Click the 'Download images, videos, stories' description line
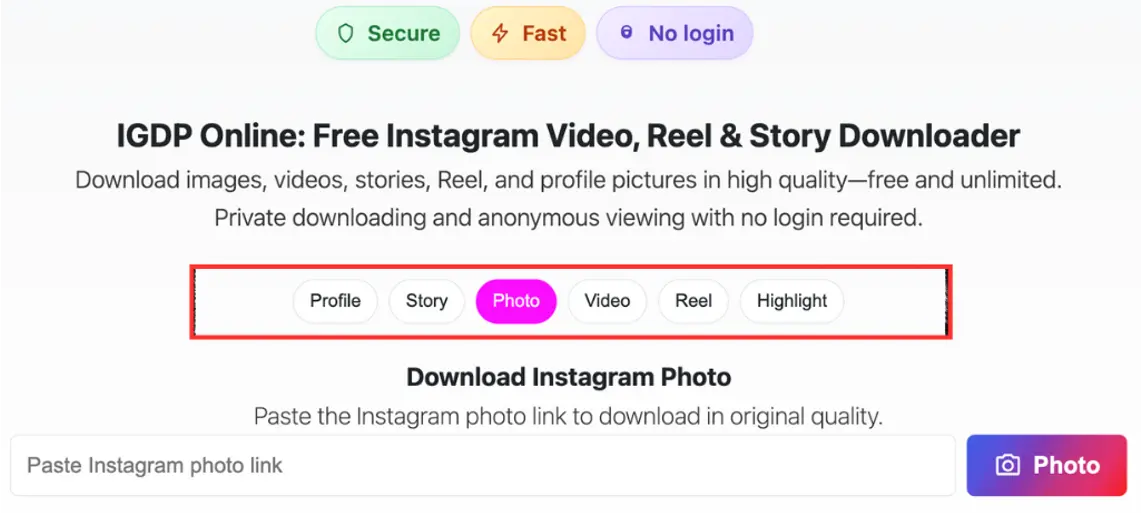The width and height of the screenshot is (1141, 513). pos(568,182)
